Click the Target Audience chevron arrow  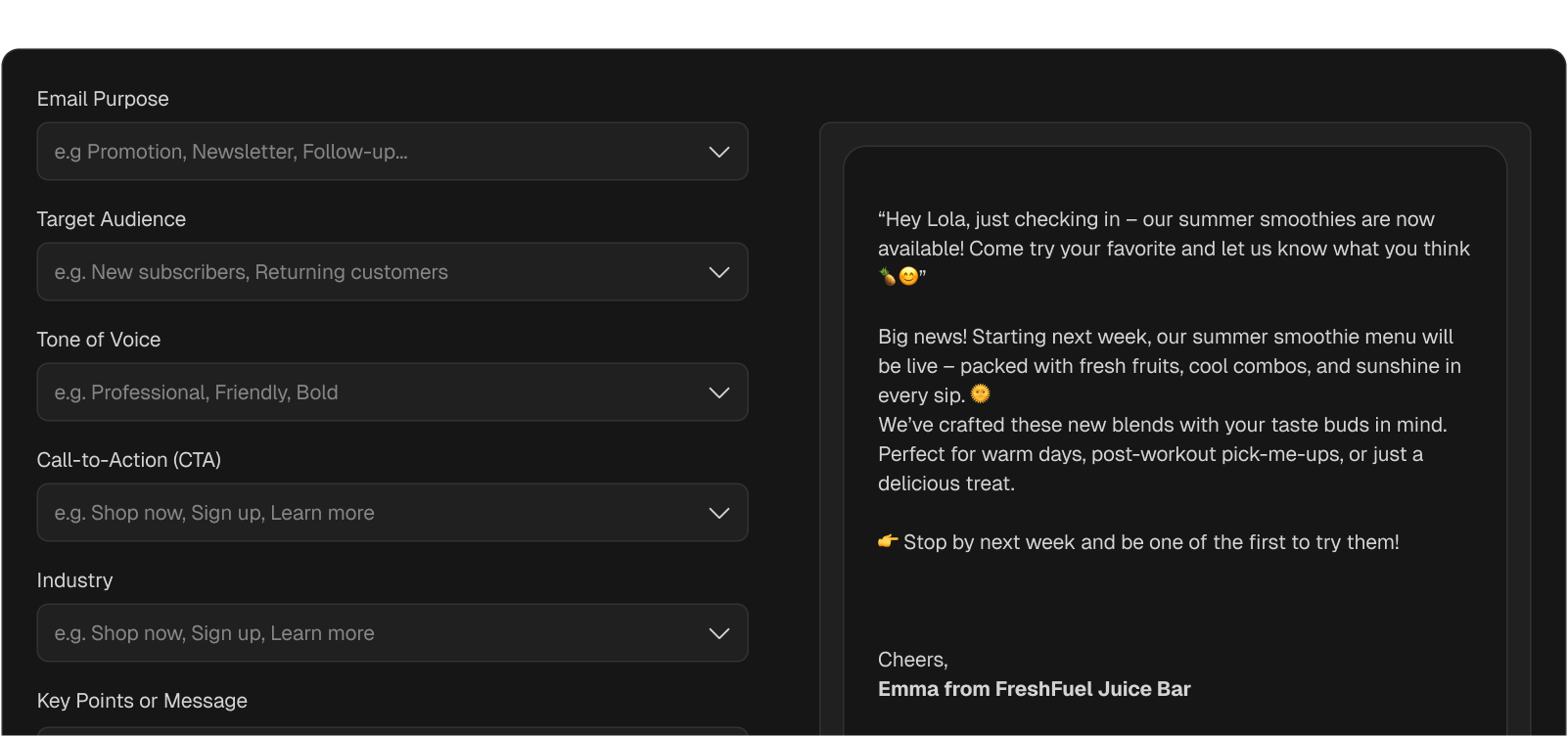pyautogui.click(x=719, y=272)
